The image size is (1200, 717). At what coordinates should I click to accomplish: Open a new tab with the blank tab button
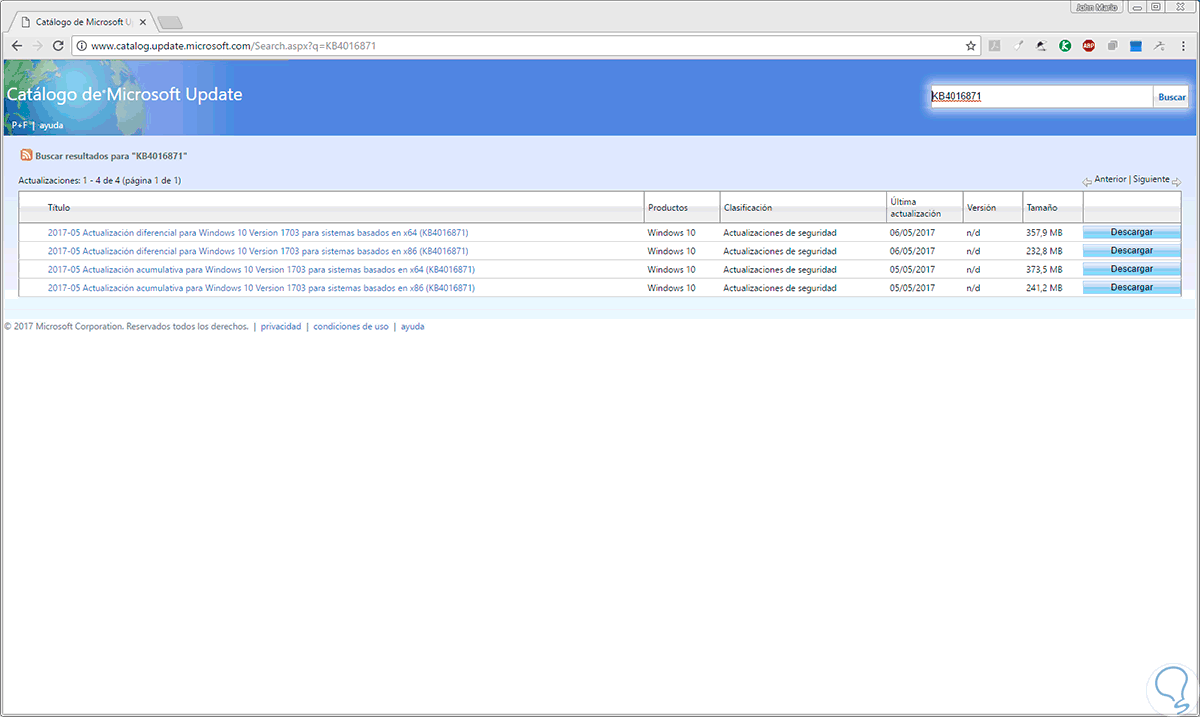click(x=170, y=22)
